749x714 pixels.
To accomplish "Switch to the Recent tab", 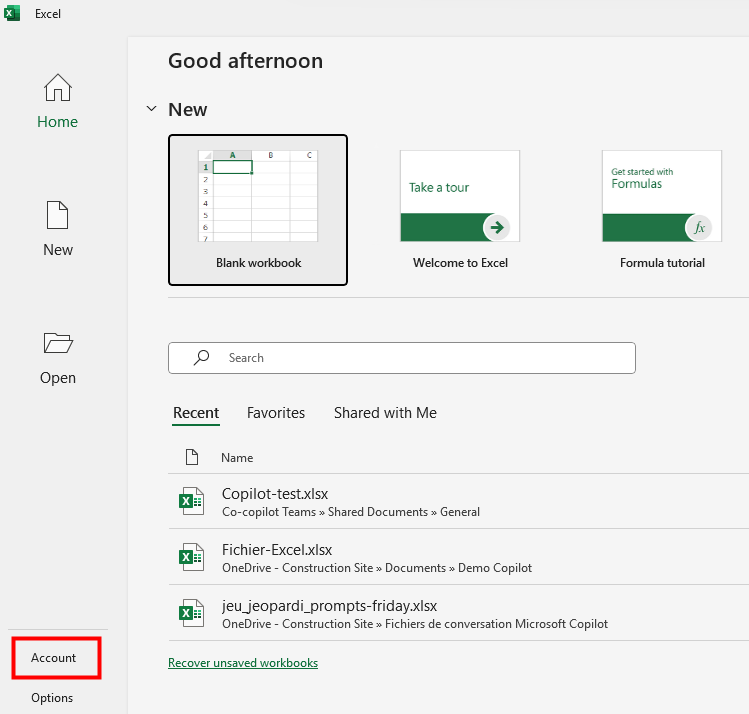I will [x=196, y=413].
